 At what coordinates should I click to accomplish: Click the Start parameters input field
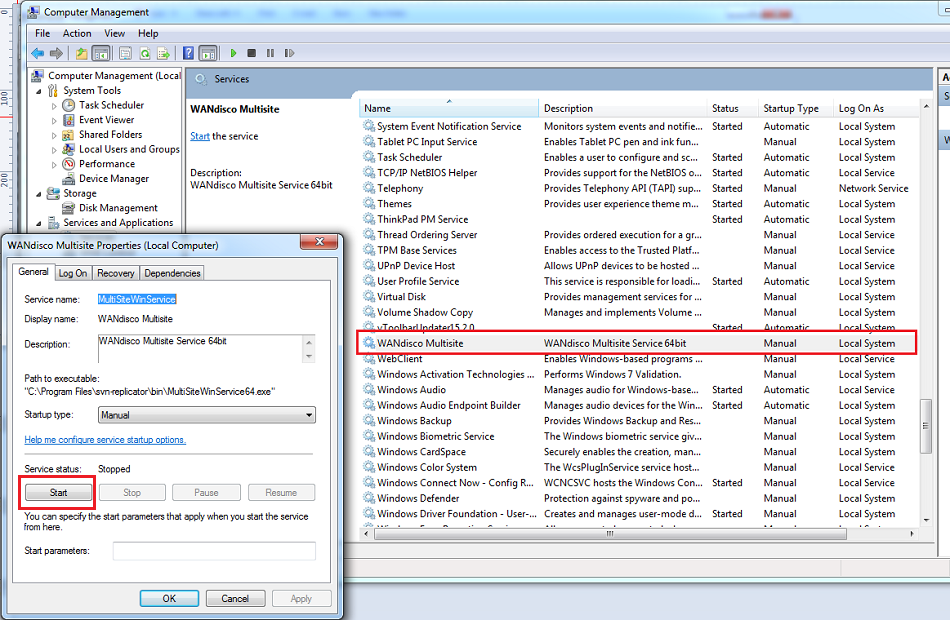[x=214, y=551]
